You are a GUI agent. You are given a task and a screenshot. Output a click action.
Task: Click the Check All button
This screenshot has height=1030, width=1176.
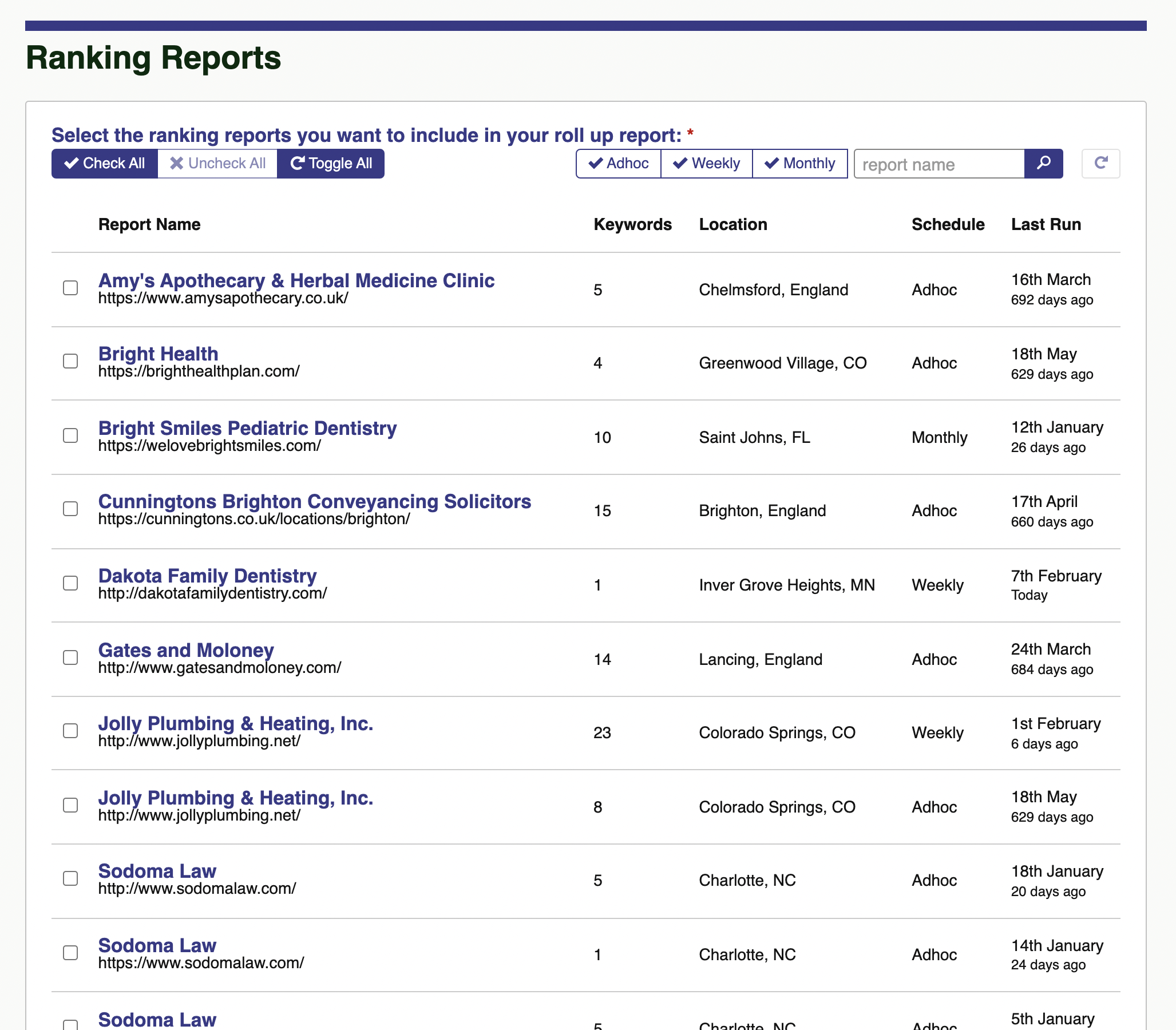pos(105,164)
